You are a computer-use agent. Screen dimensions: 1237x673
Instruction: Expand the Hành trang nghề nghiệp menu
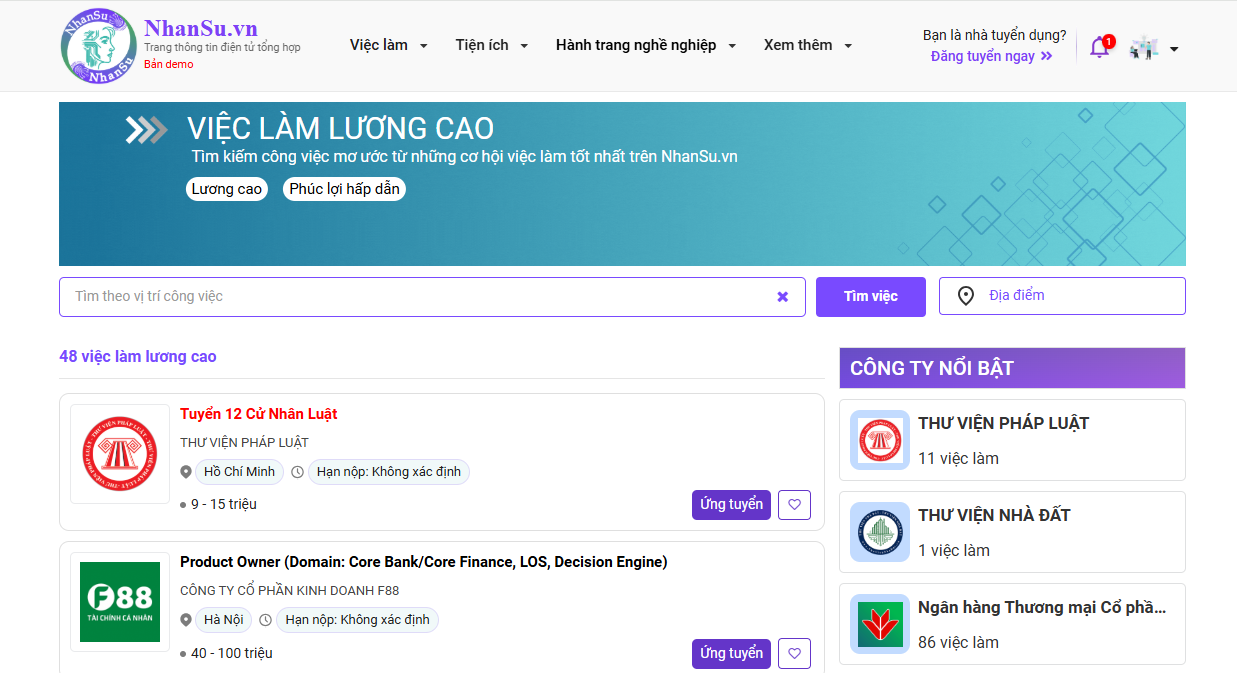pos(646,45)
